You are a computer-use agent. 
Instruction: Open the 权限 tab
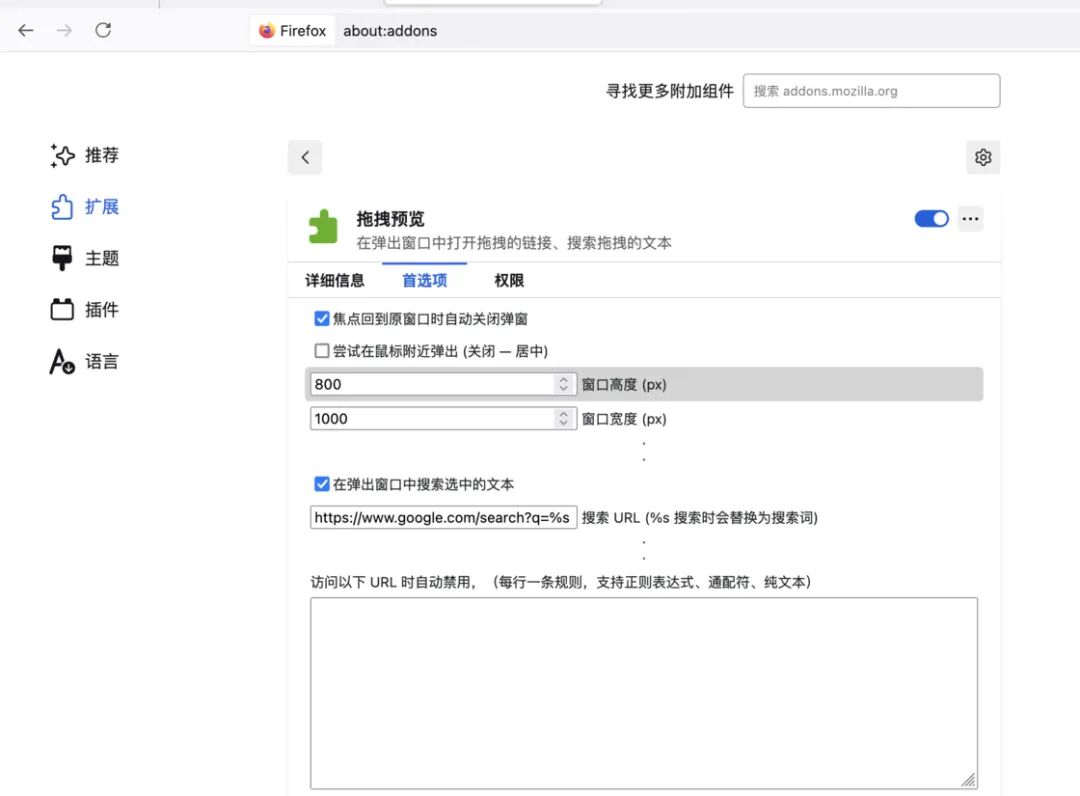coord(509,280)
